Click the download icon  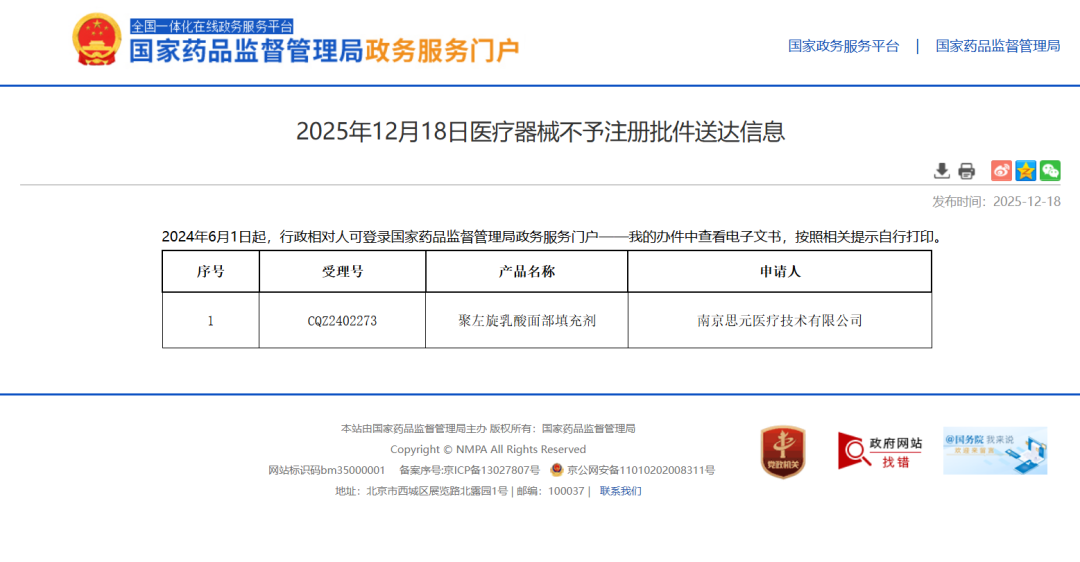(942, 171)
